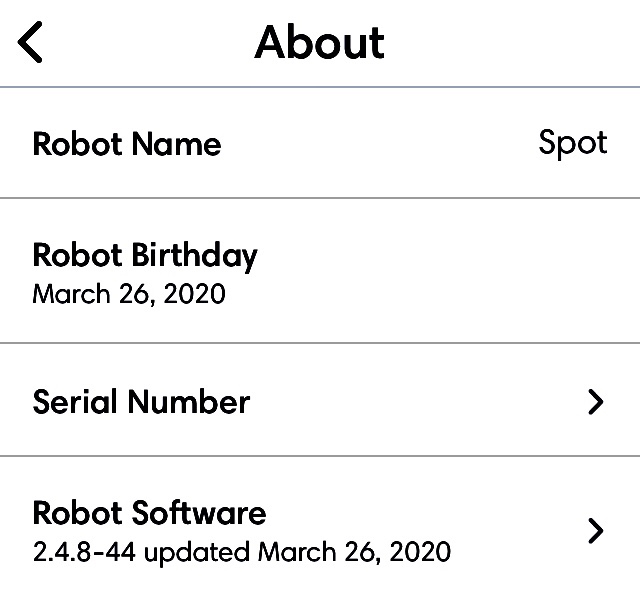
Task: Expand Robot Software using its right chevron
Action: [596, 530]
